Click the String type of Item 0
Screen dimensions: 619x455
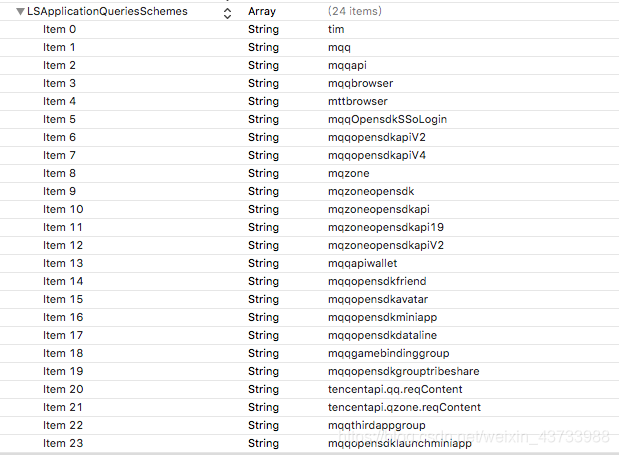[263, 30]
